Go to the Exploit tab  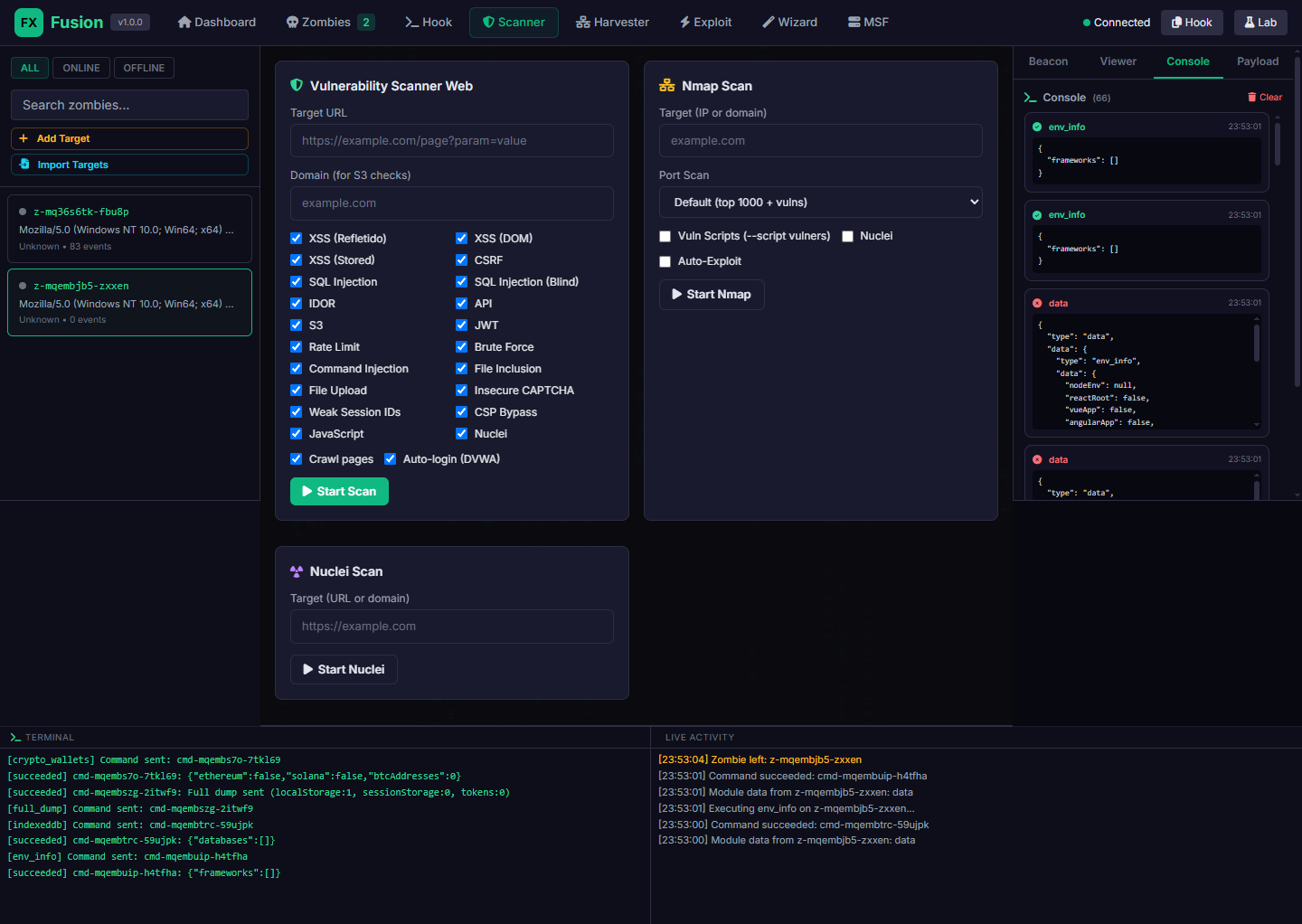(706, 23)
